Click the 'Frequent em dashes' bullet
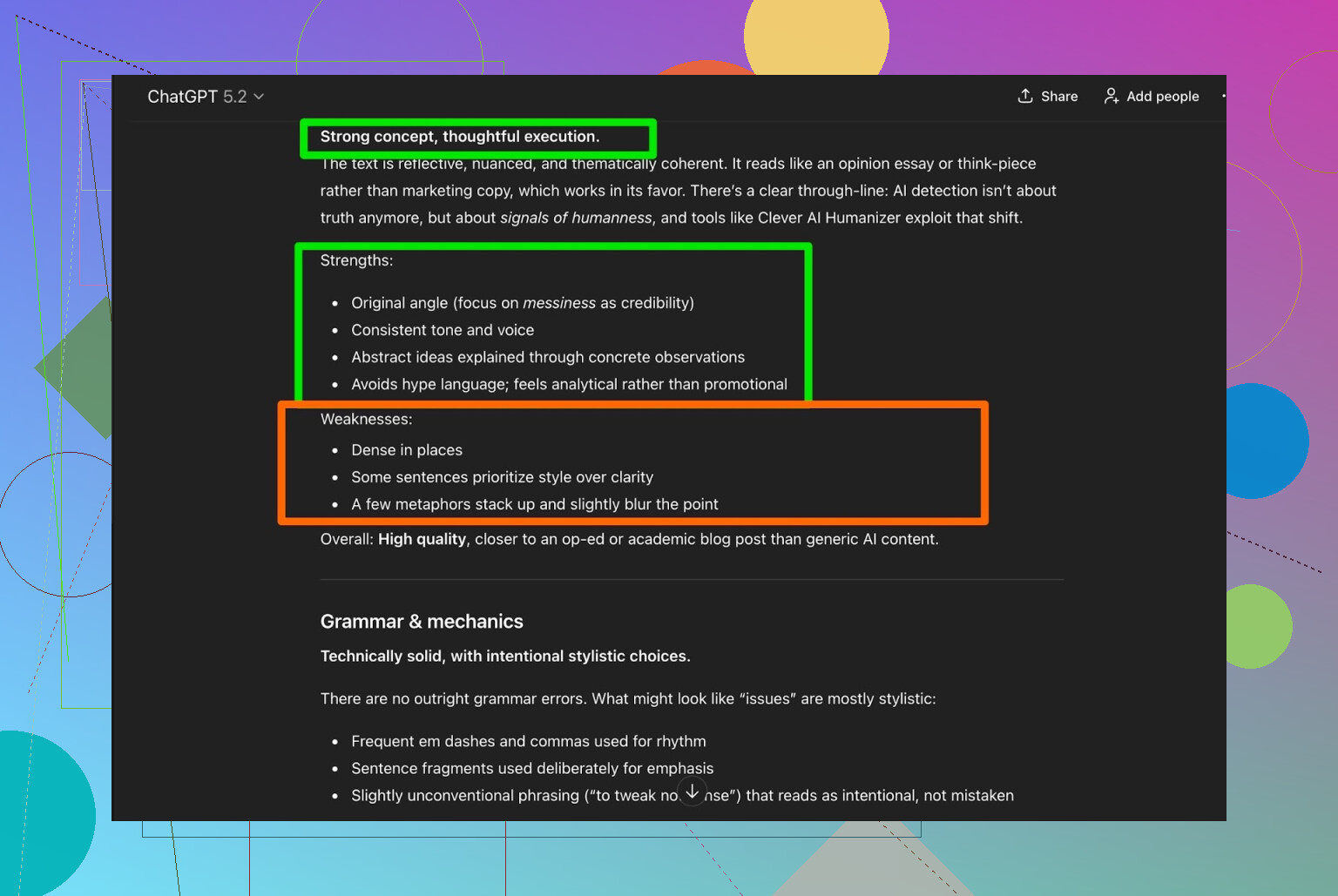1338x896 pixels. (528, 741)
